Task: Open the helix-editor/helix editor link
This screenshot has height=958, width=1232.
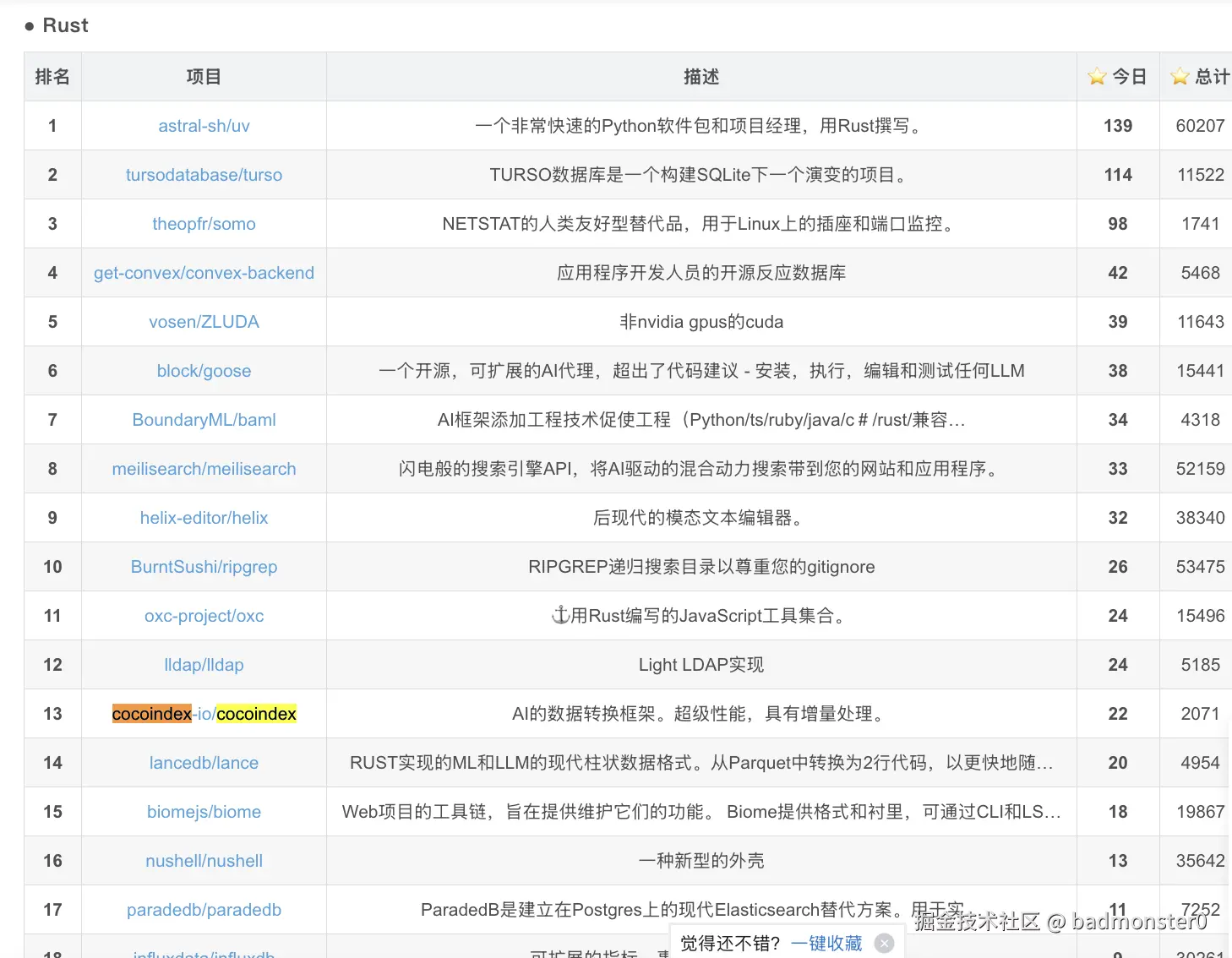Action: coord(204,518)
